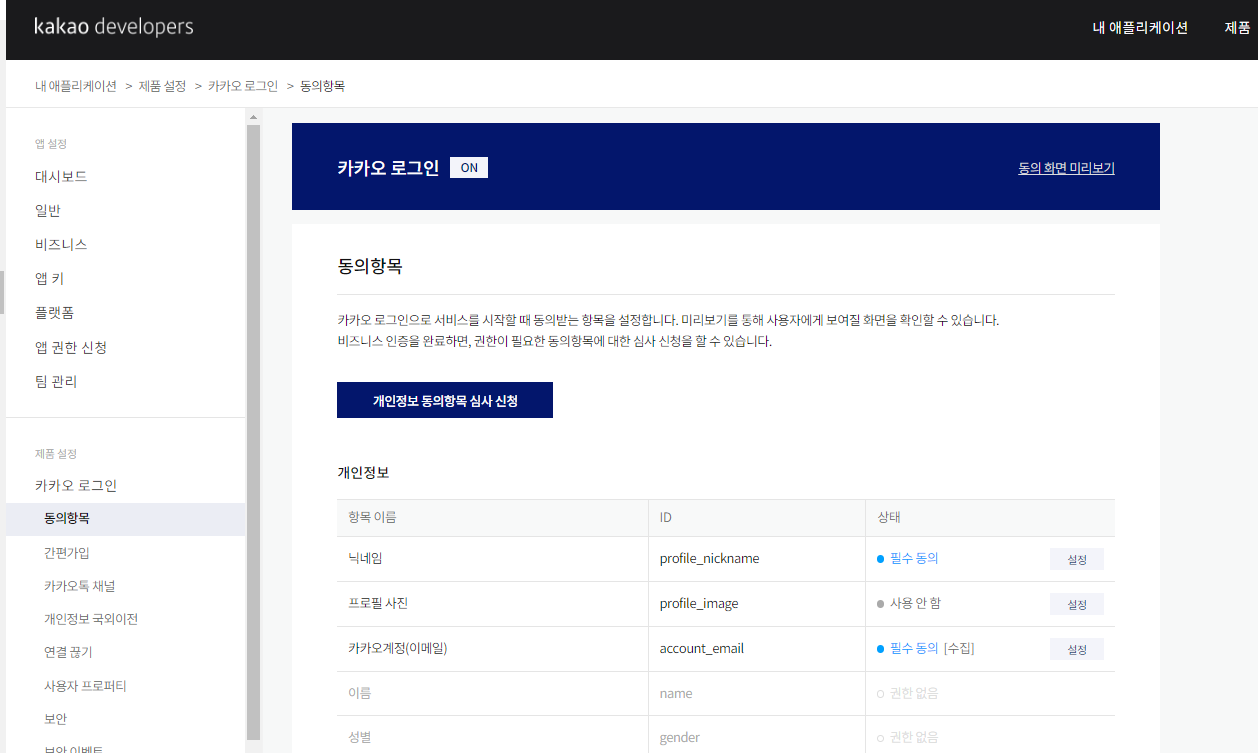
Task: Click 설정 button for 프로필 사진 row
Action: [1077, 604]
